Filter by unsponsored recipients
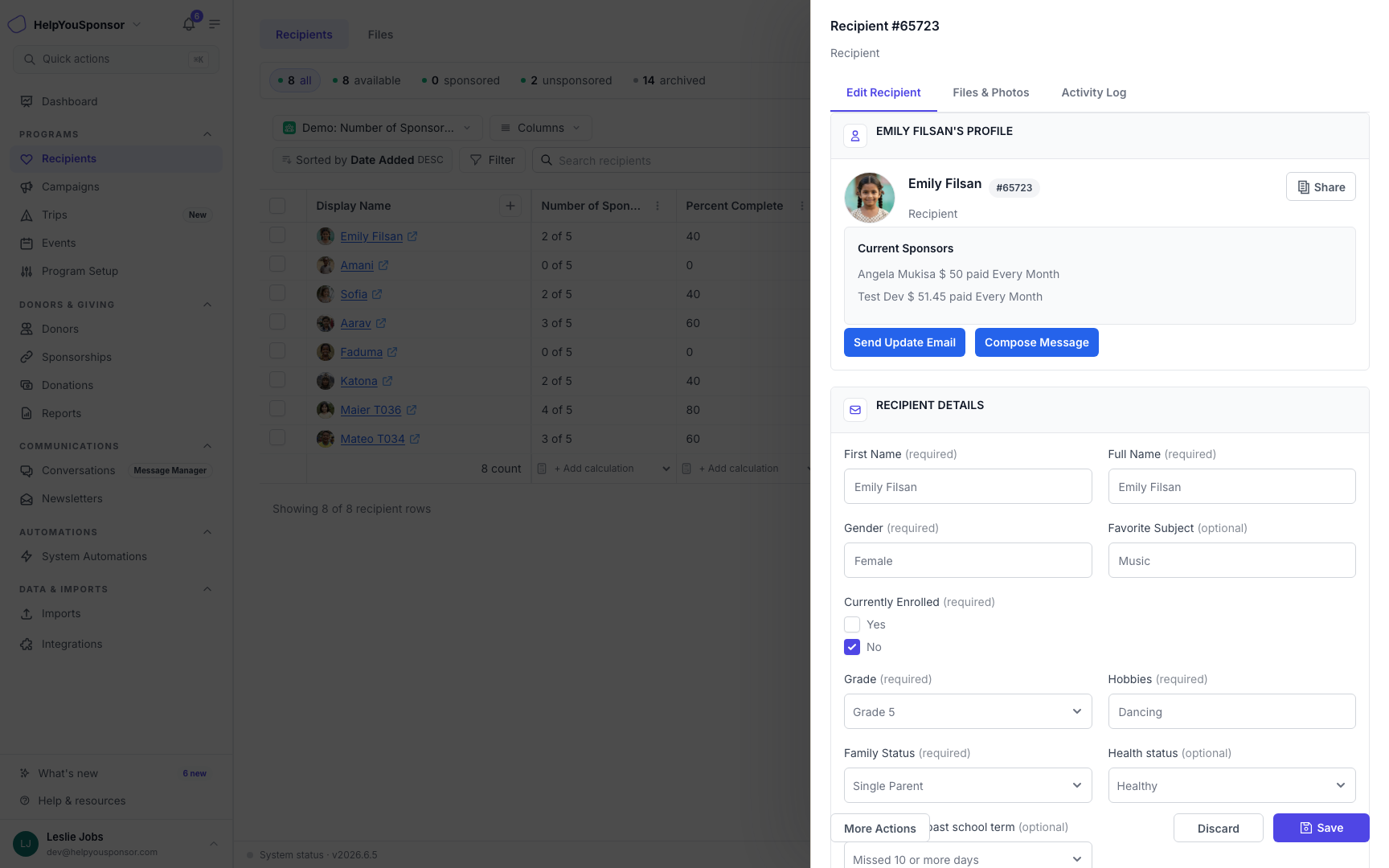The height and width of the screenshot is (868, 1389). click(567, 80)
